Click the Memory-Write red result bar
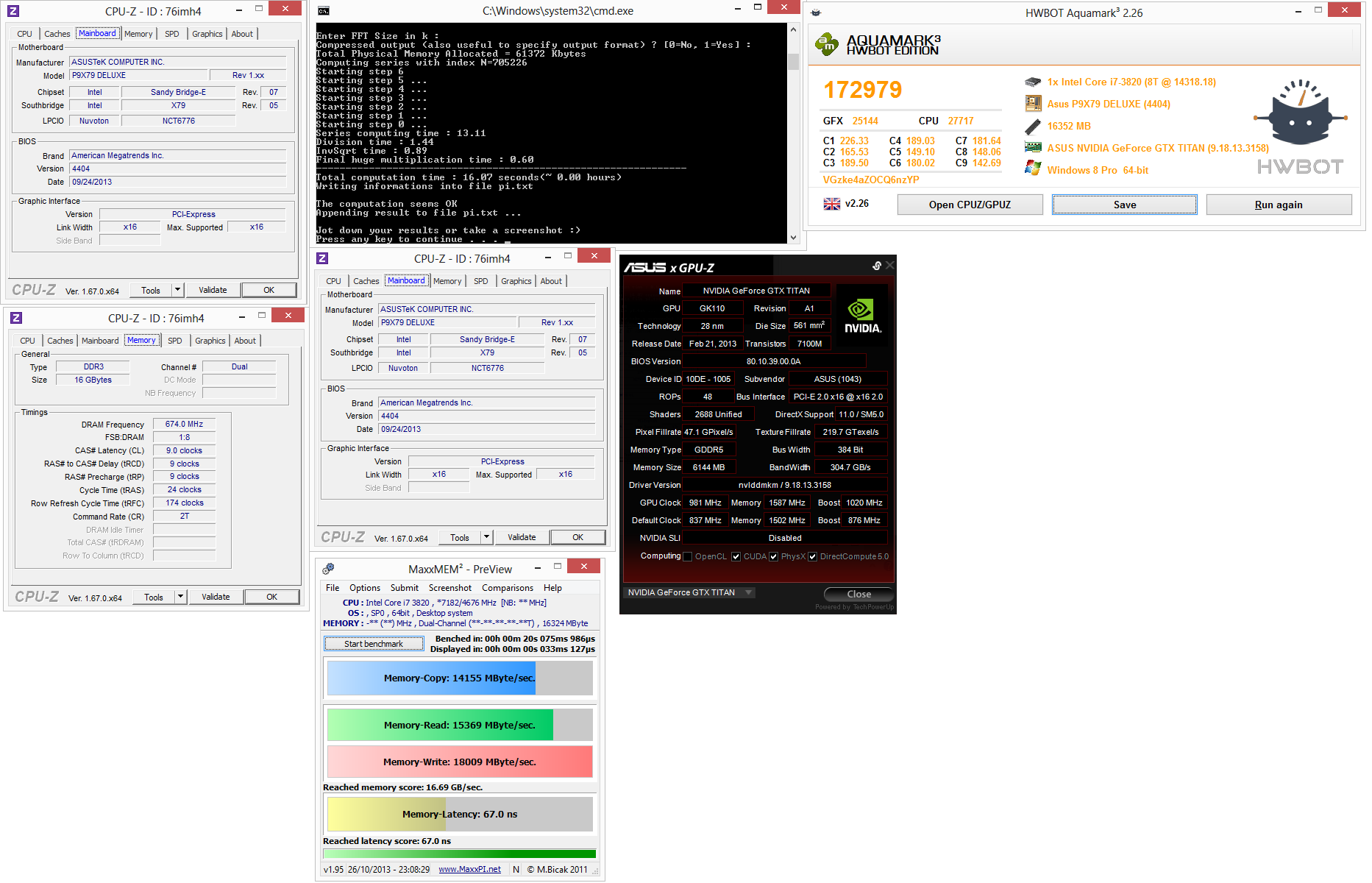 coord(460,762)
